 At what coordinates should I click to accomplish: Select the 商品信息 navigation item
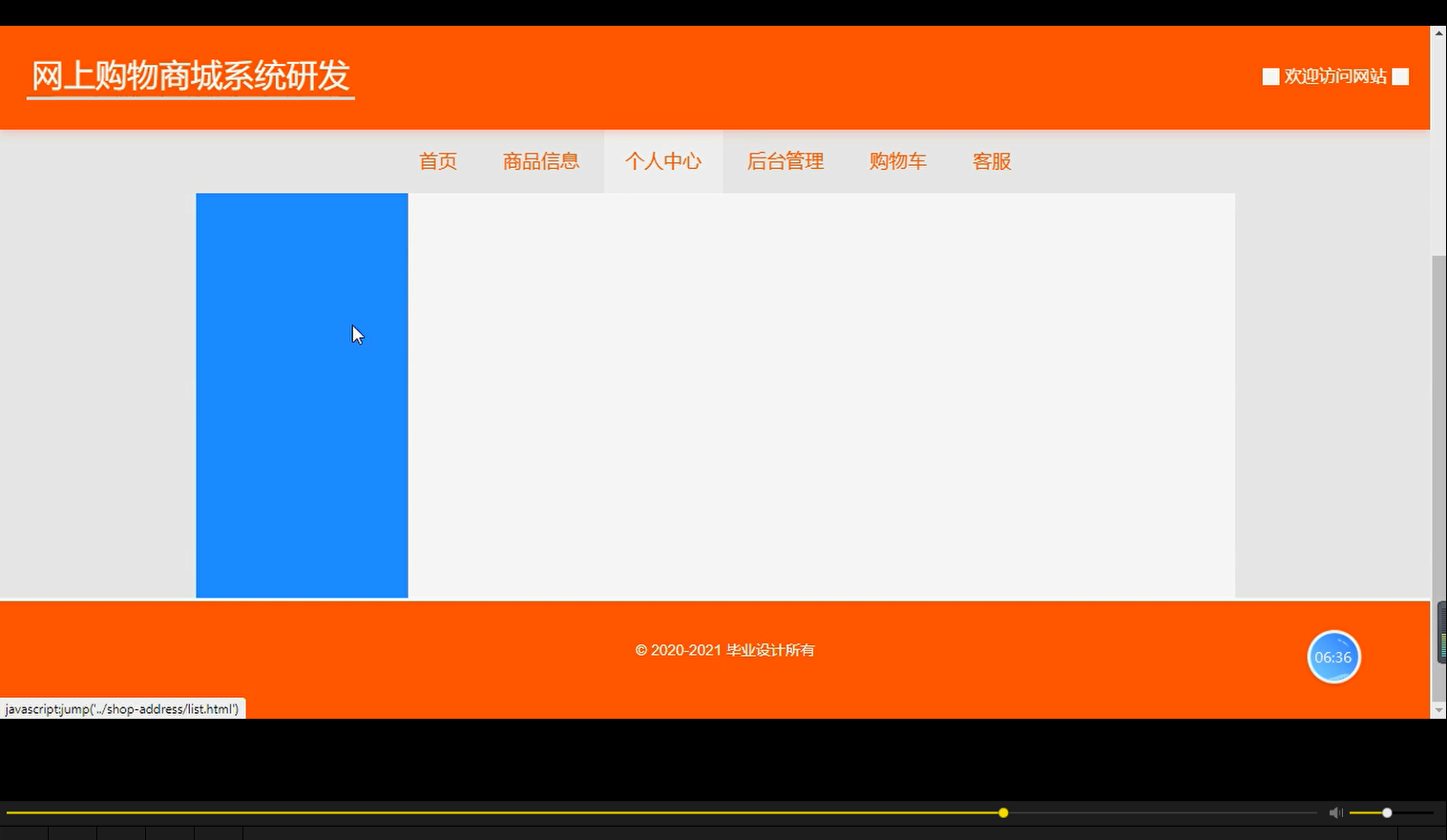[x=540, y=161]
